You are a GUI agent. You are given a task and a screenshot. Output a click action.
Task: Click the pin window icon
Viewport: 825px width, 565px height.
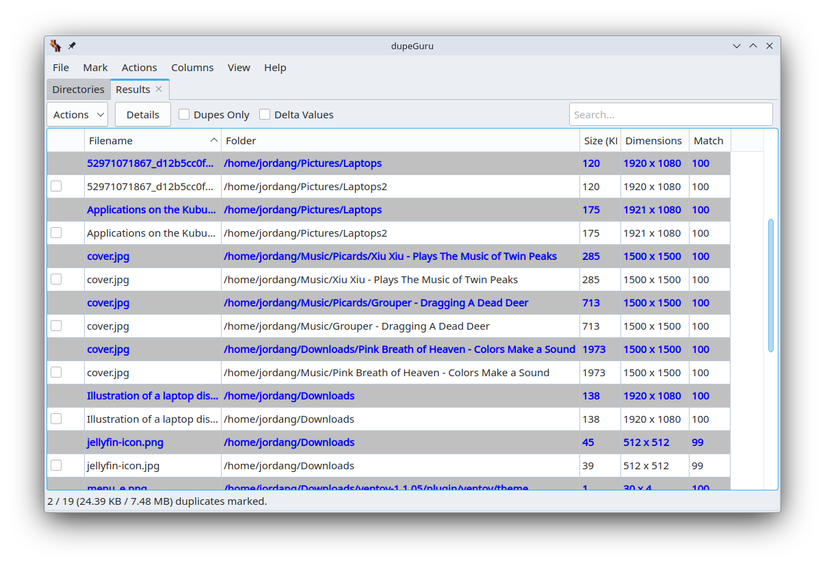click(x=72, y=46)
